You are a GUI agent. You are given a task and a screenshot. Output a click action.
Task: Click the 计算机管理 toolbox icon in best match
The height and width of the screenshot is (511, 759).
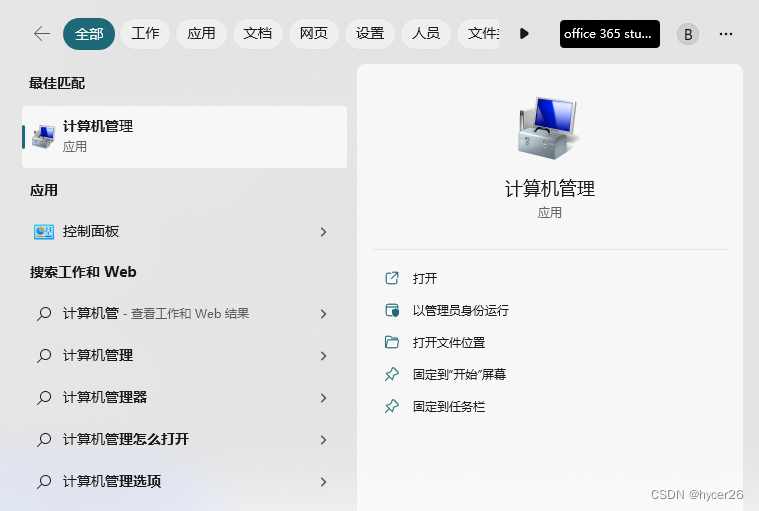44,137
